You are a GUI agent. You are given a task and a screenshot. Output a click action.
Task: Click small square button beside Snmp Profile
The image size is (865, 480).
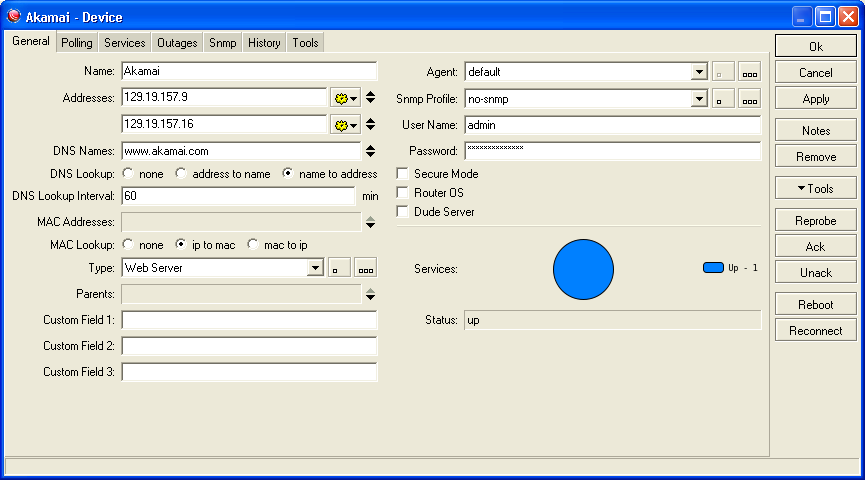723,99
